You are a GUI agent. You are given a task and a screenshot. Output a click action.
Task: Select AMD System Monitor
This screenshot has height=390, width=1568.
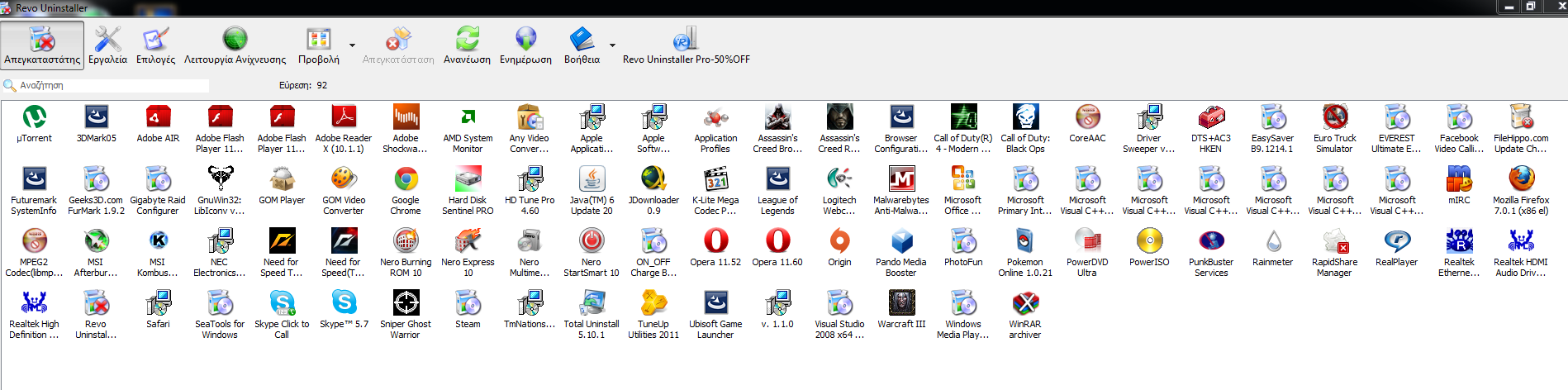coord(468,117)
